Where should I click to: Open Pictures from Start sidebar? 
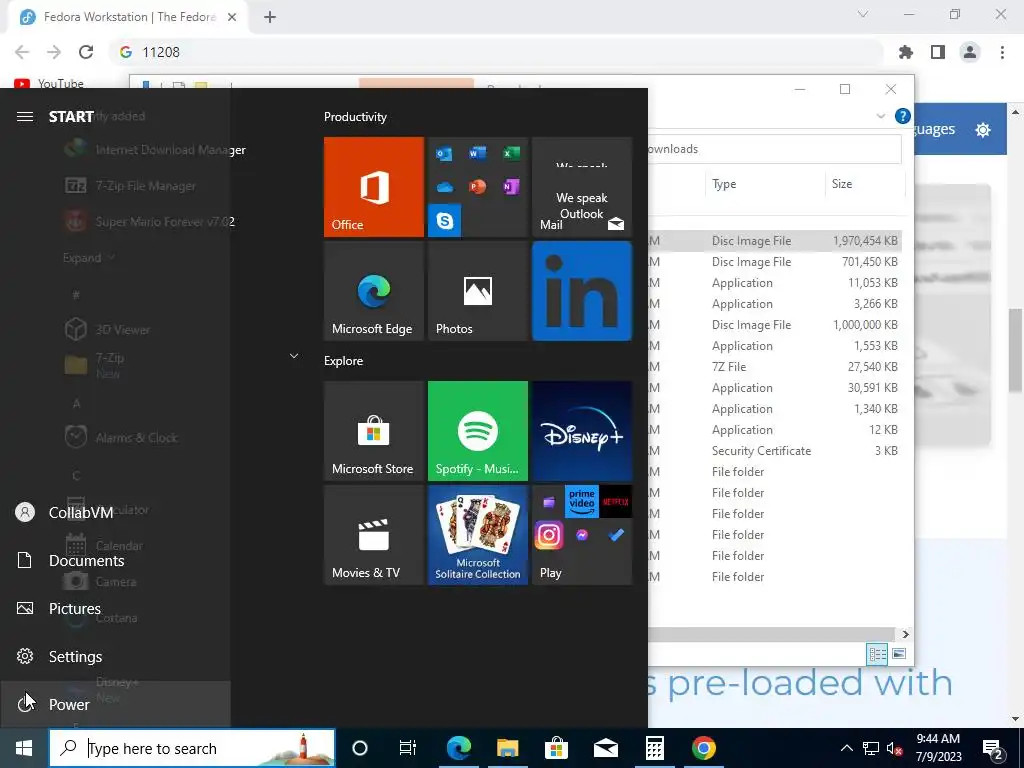[x=115, y=609]
